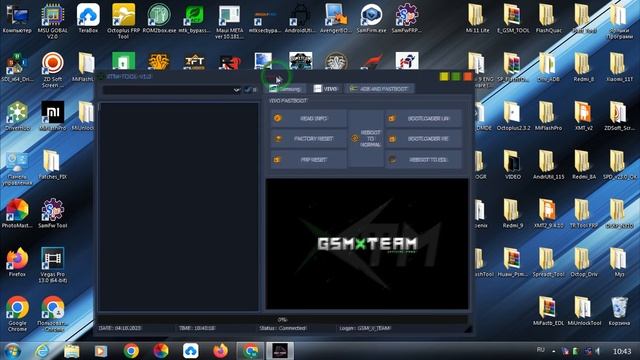Click the TIME text in status bar
Screen dimensions: 640x360
point(197,328)
